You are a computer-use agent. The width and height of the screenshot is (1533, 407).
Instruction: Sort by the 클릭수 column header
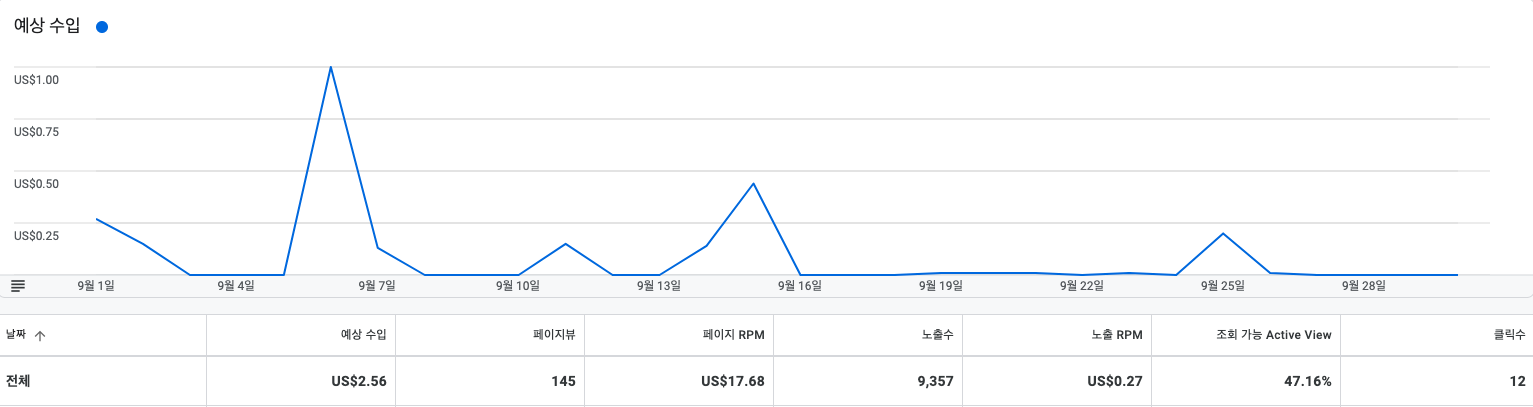[1509, 335]
